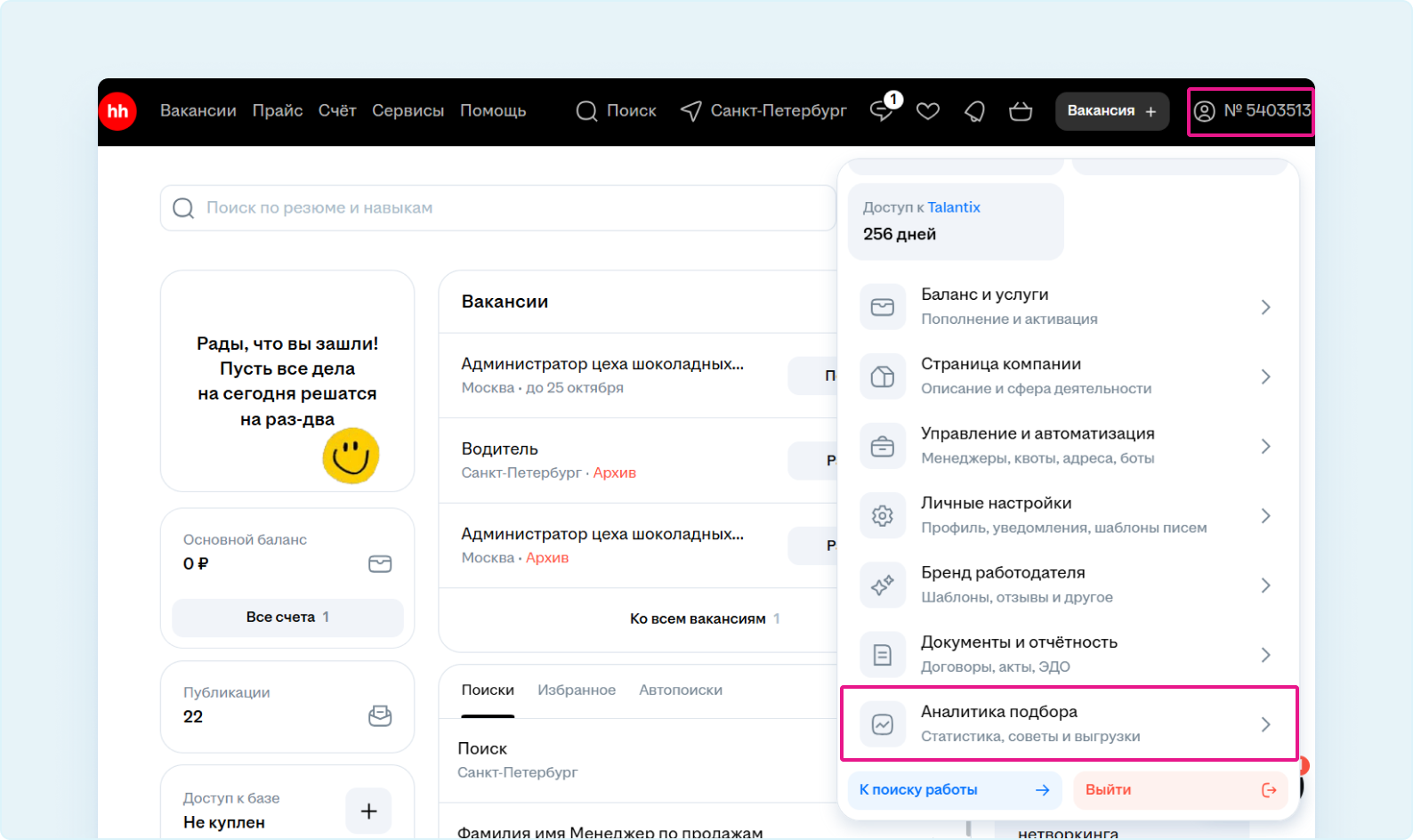Switch to the Автопоиски tab
The height and width of the screenshot is (840, 1413).
681,690
